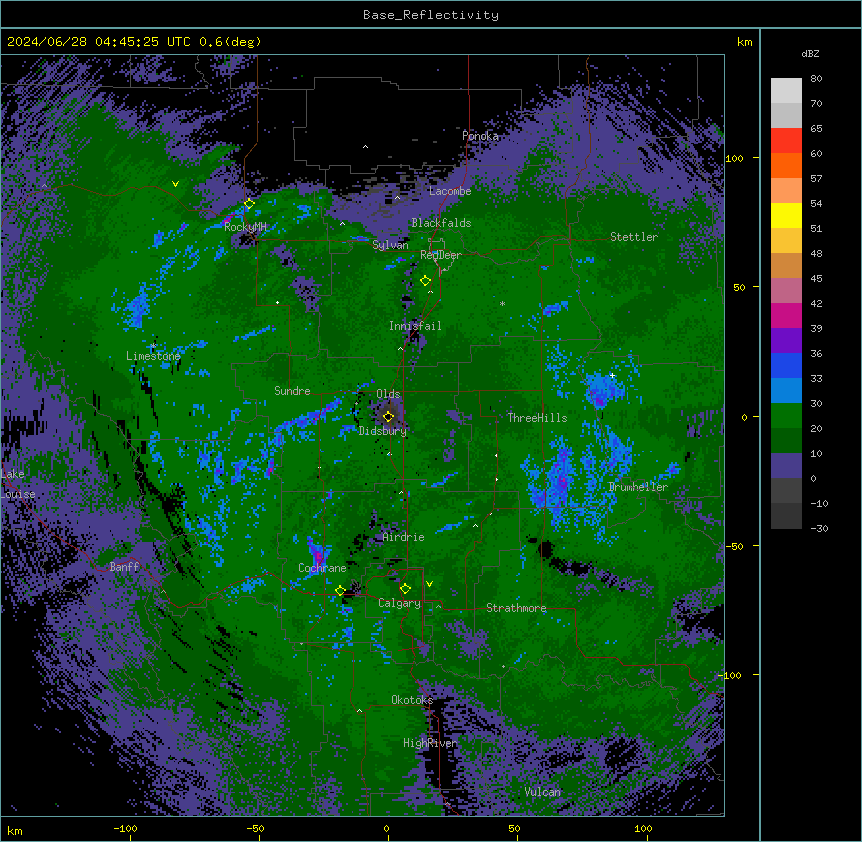This screenshot has width=862, height=842.
Task: Click the Lake Louise label
Action: 18,484
